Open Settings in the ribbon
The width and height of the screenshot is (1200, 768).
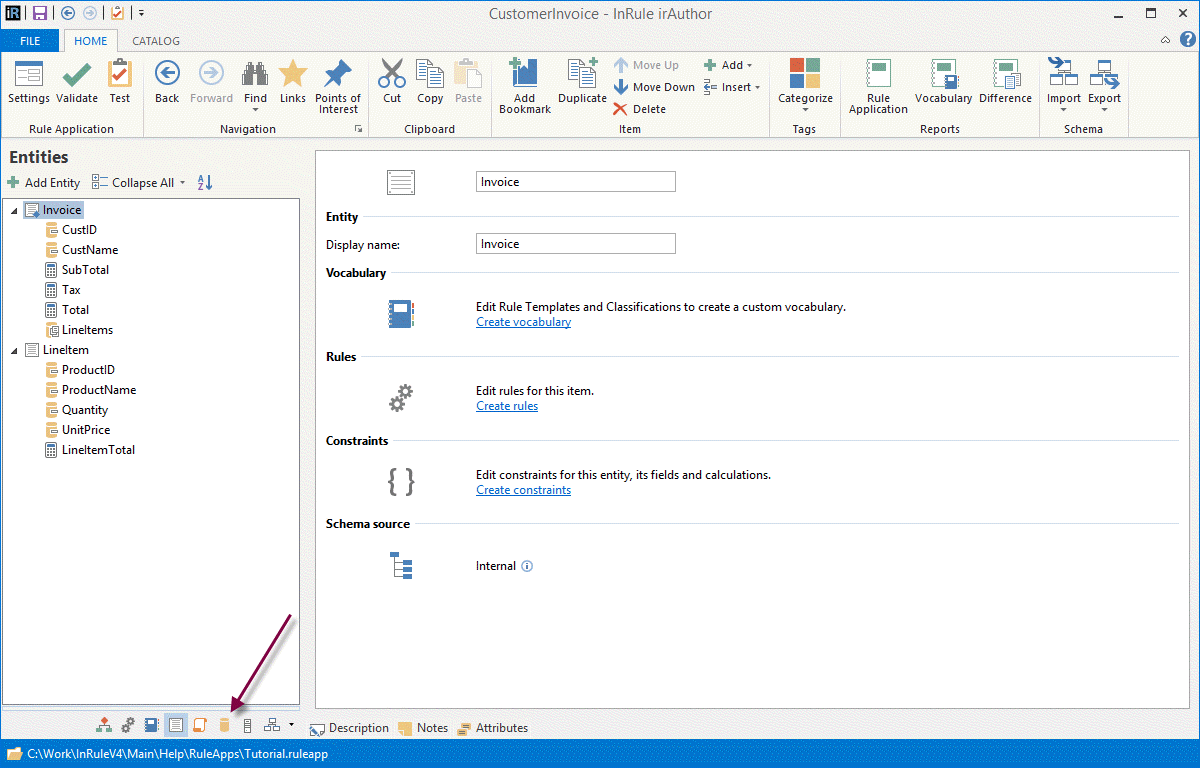29,76
